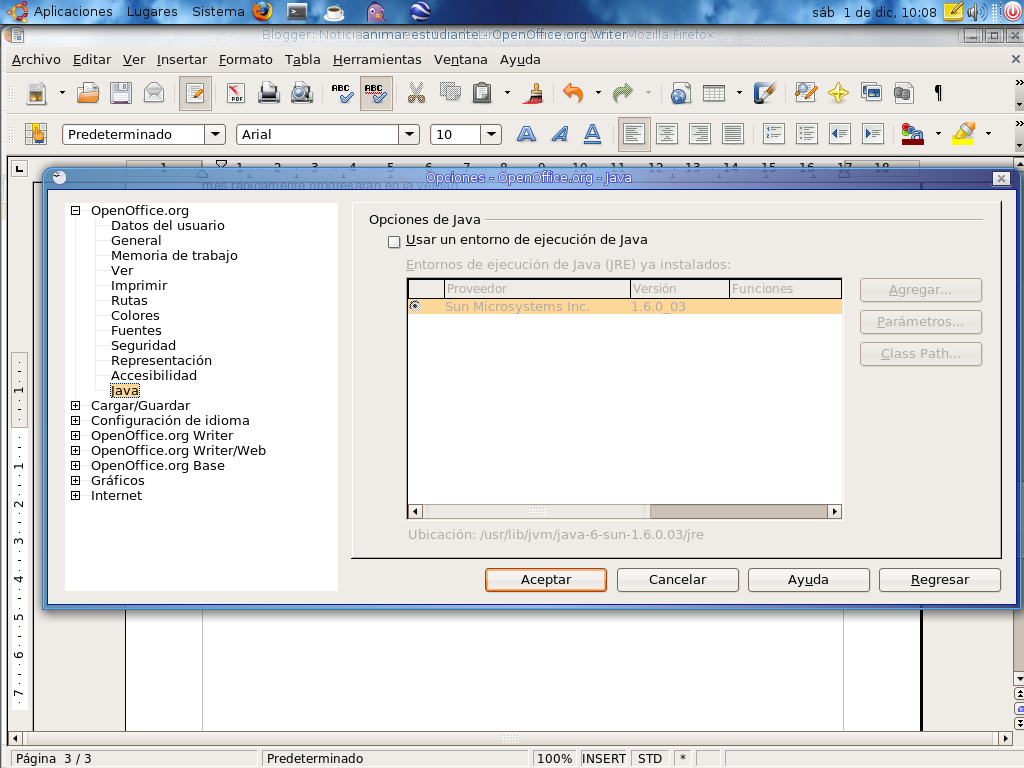
Task: Open the Insertar menu
Action: [x=182, y=59]
